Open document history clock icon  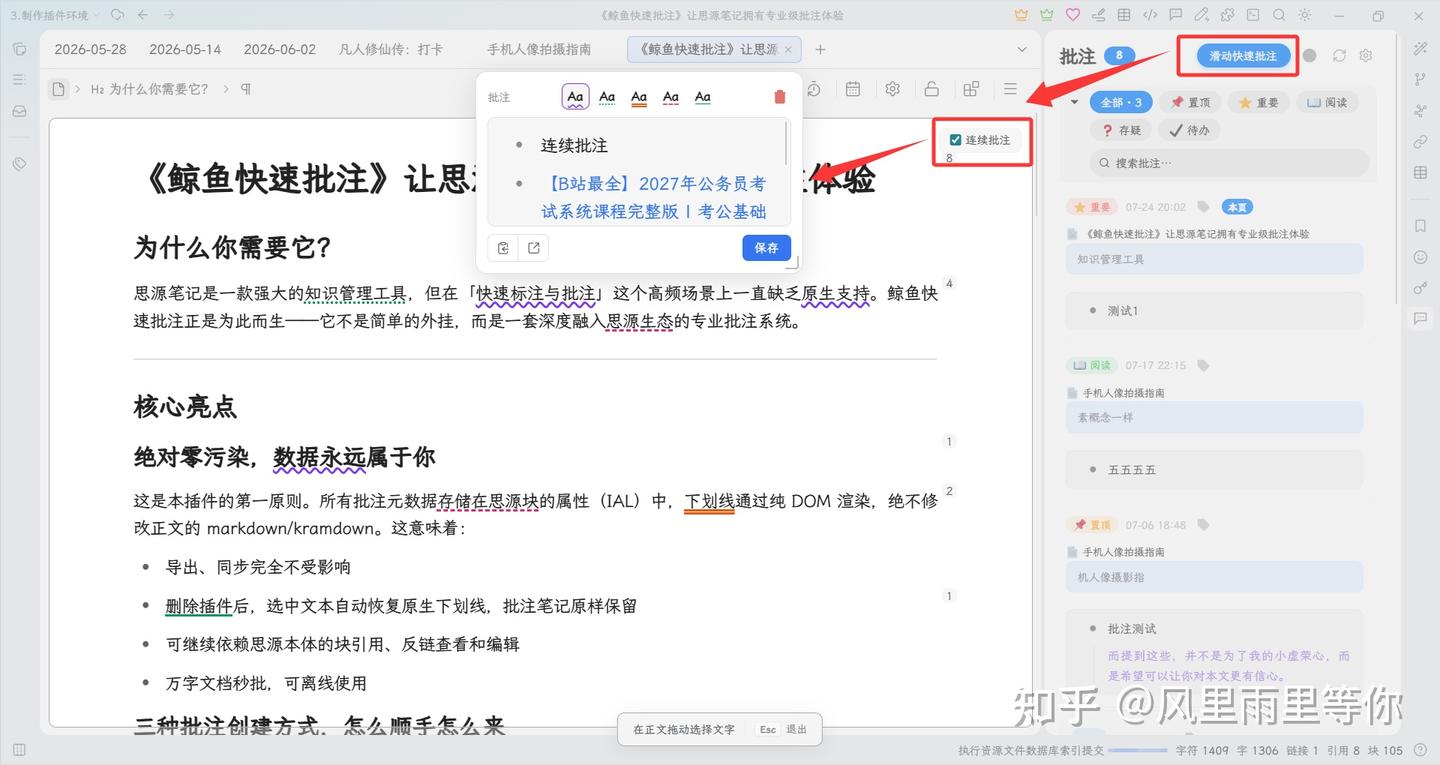[814, 89]
